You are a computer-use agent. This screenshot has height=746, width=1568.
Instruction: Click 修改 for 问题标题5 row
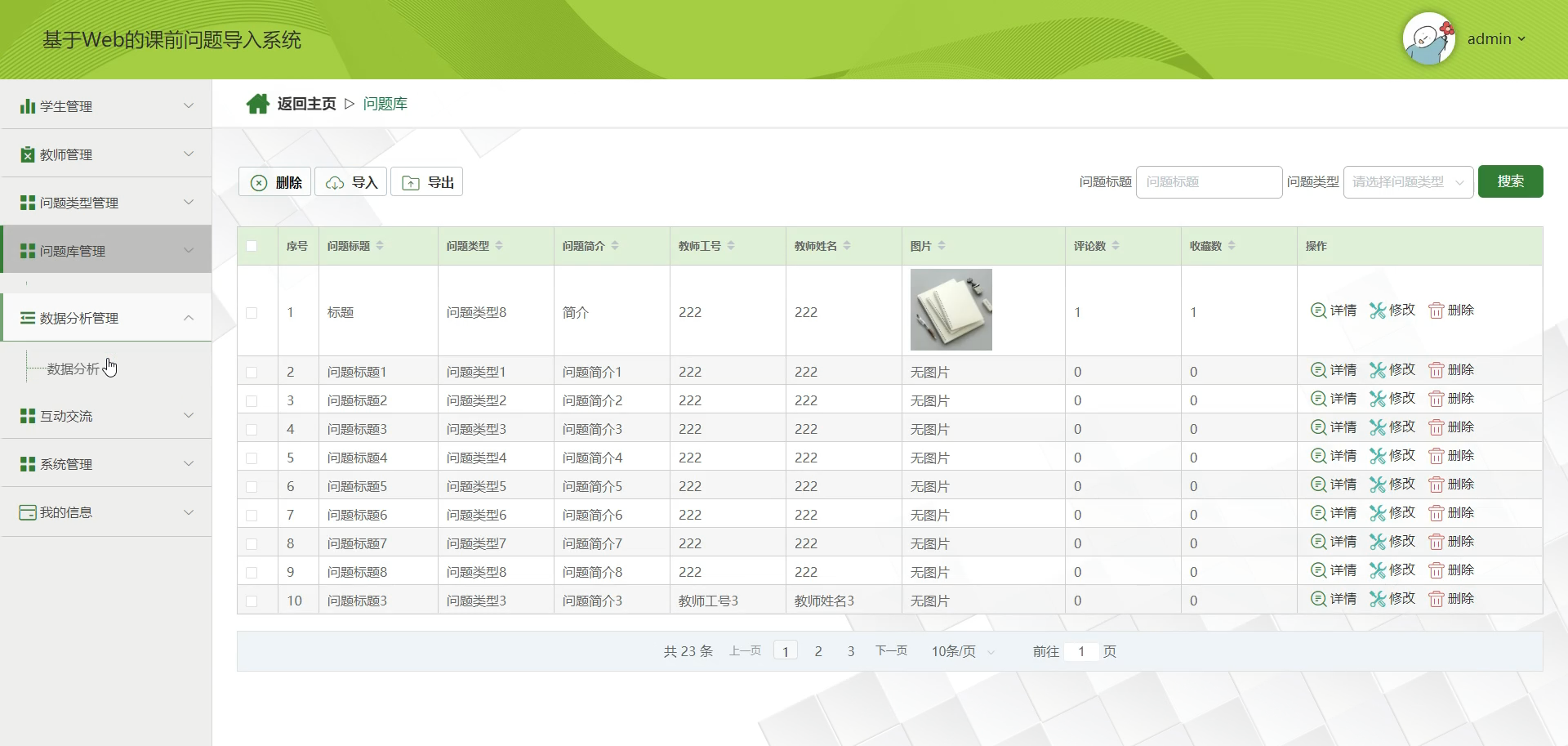(1392, 485)
